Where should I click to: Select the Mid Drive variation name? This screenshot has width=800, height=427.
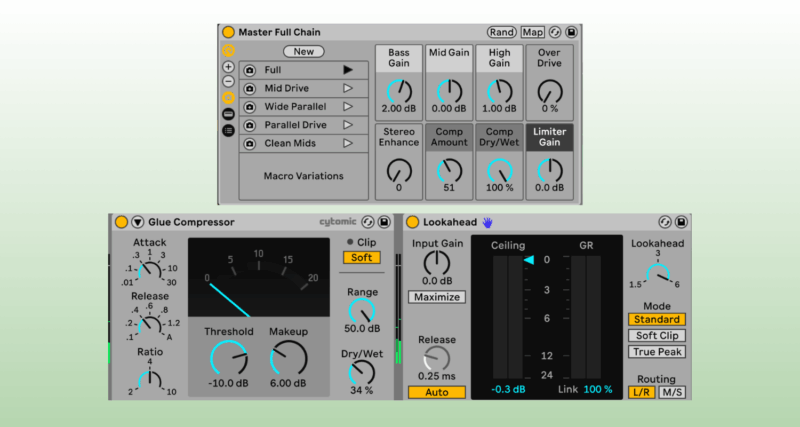click(287, 88)
